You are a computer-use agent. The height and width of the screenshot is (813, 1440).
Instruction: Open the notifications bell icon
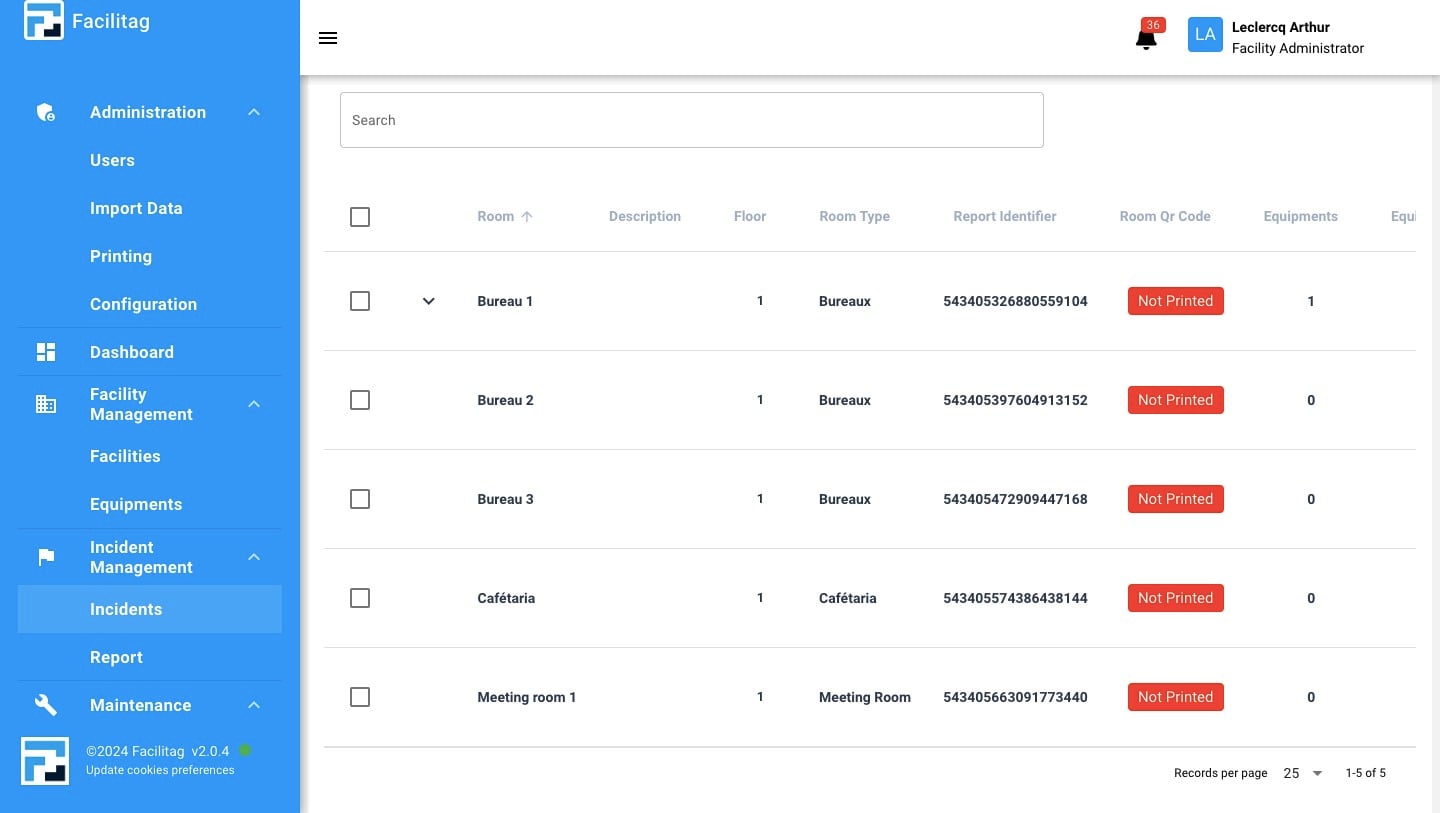[x=1146, y=39]
